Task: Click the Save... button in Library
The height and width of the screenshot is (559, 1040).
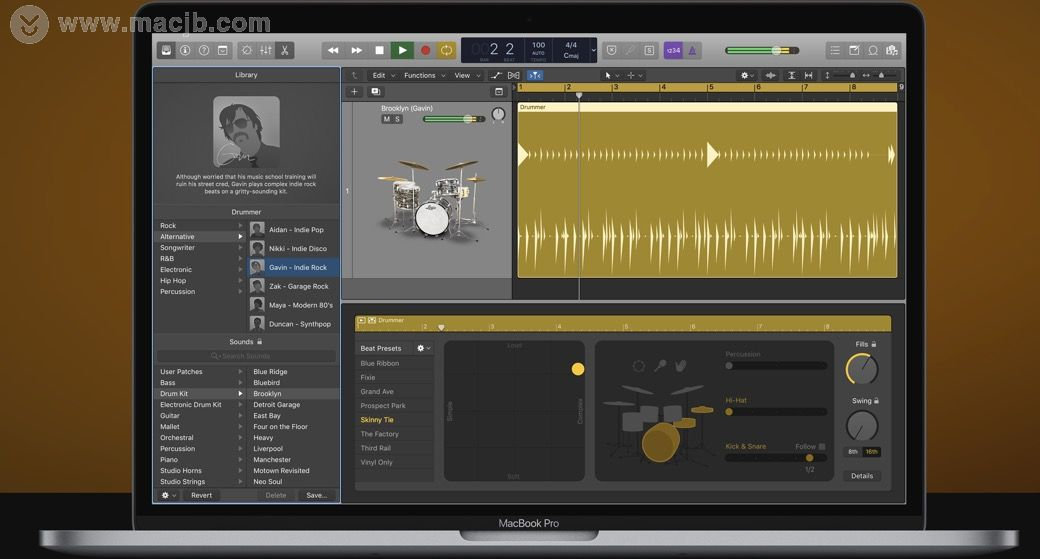Action: click(x=316, y=495)
